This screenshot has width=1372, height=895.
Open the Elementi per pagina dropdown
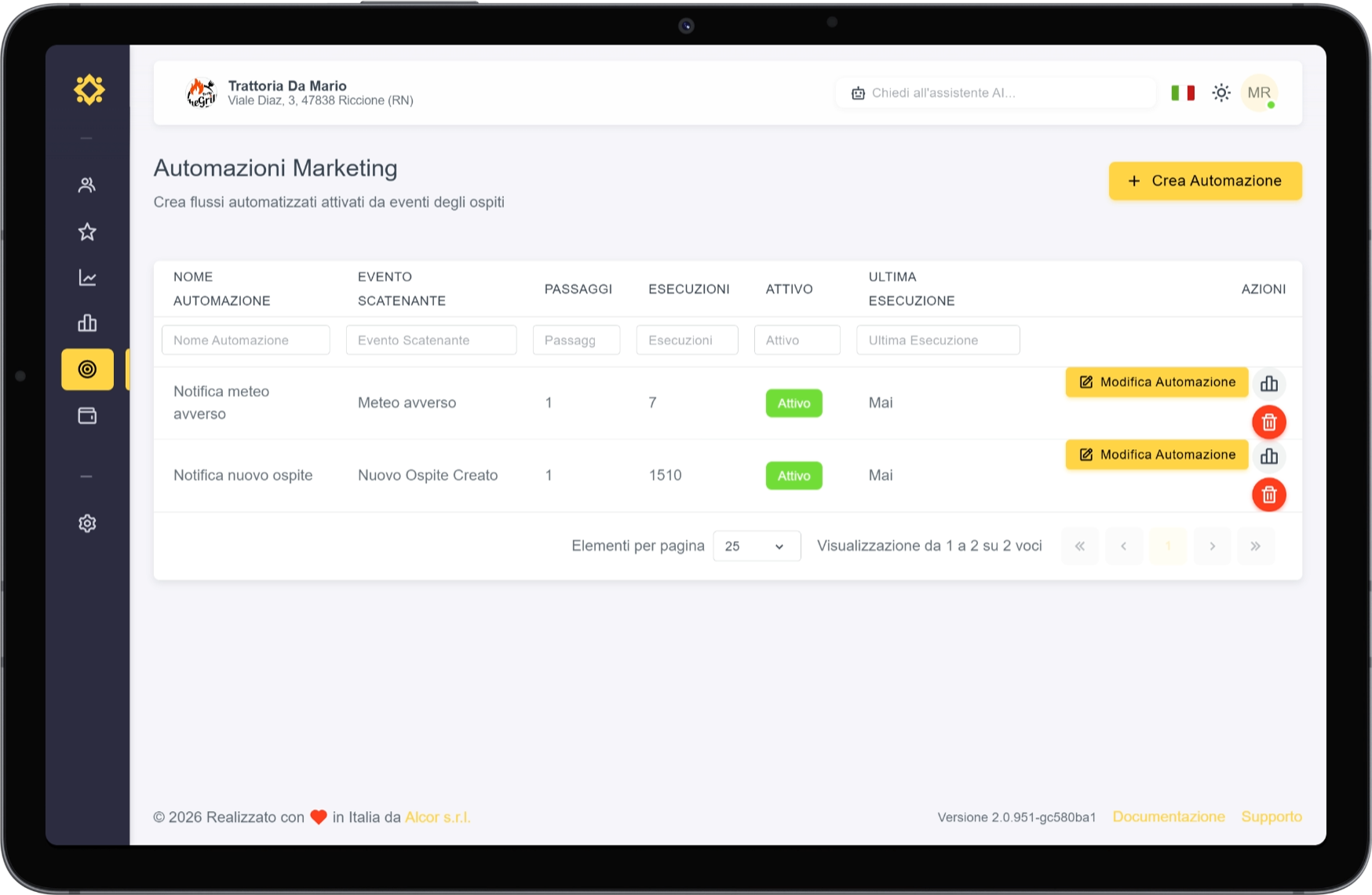coord(757,546)
